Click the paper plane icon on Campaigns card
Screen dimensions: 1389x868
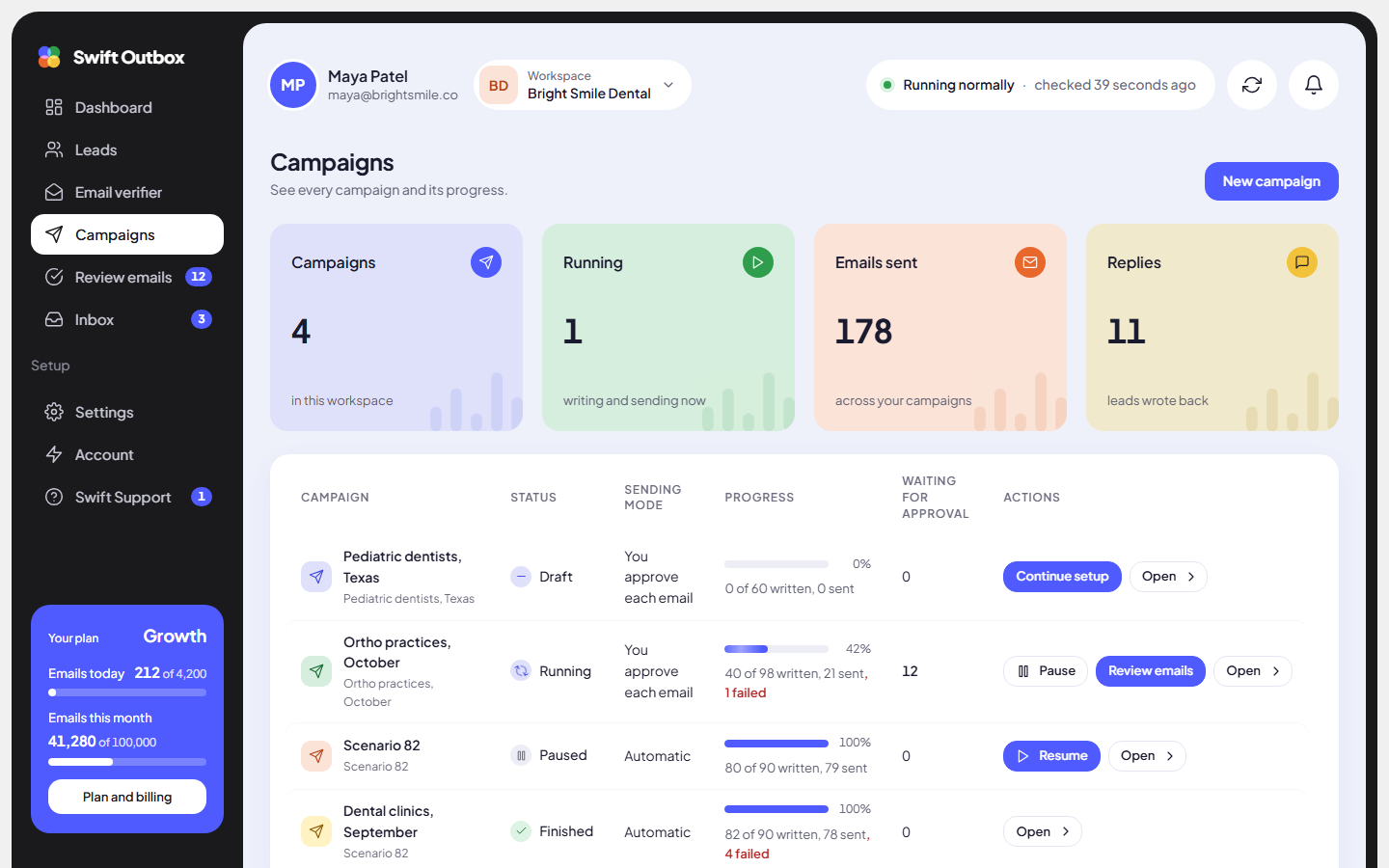[x=486, y=262]
